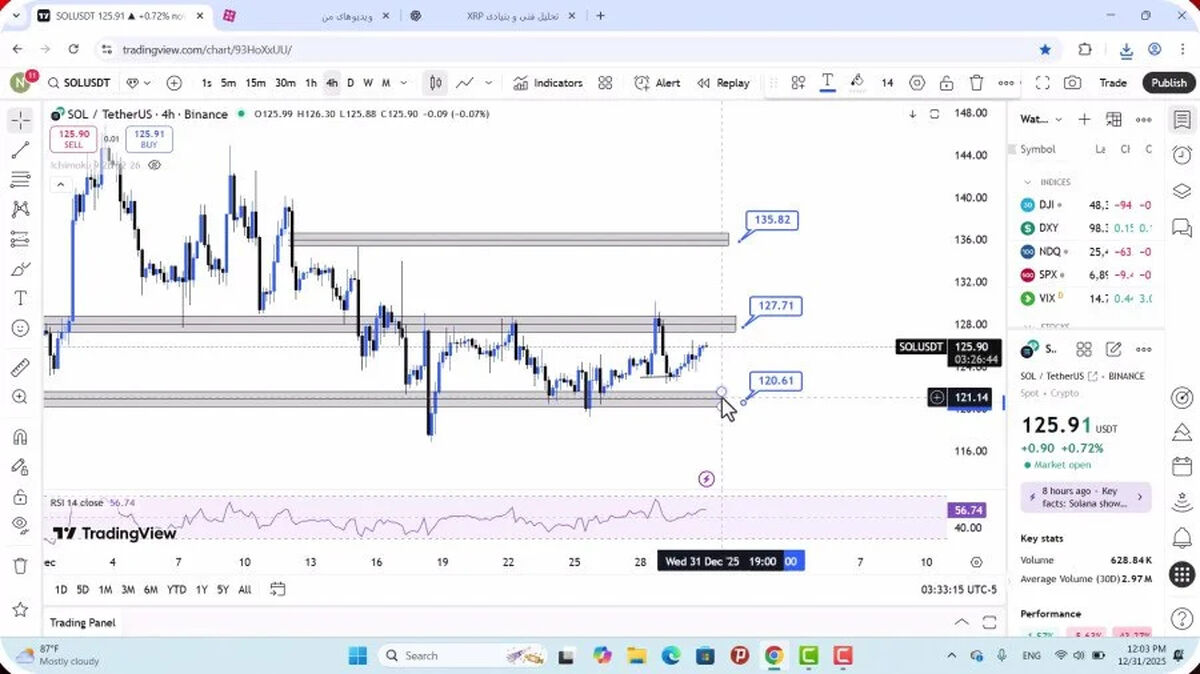The image size is (1200, 674).
Task: Open watchlist advanced view icon
Action: [x=1114, y=119]
